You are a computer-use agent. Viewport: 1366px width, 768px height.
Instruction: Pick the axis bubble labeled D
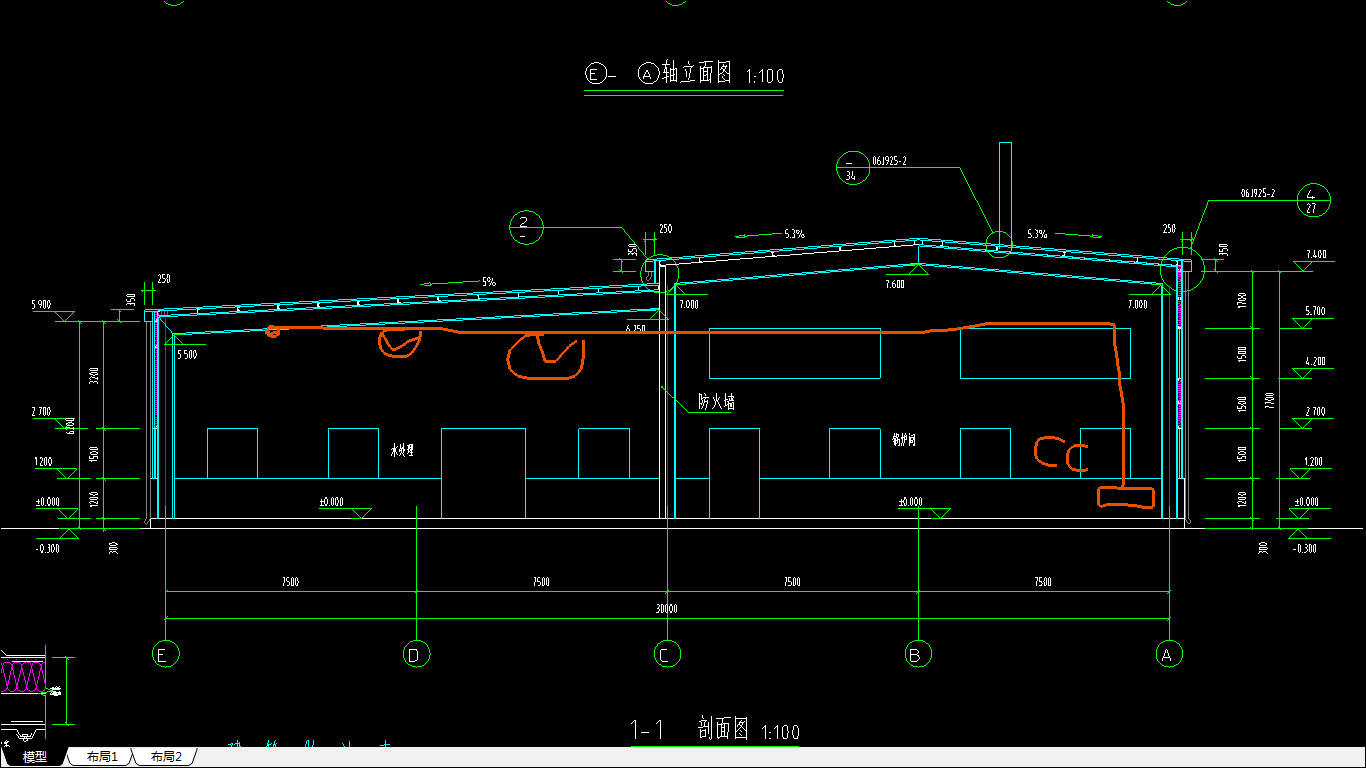click(416, 655)
